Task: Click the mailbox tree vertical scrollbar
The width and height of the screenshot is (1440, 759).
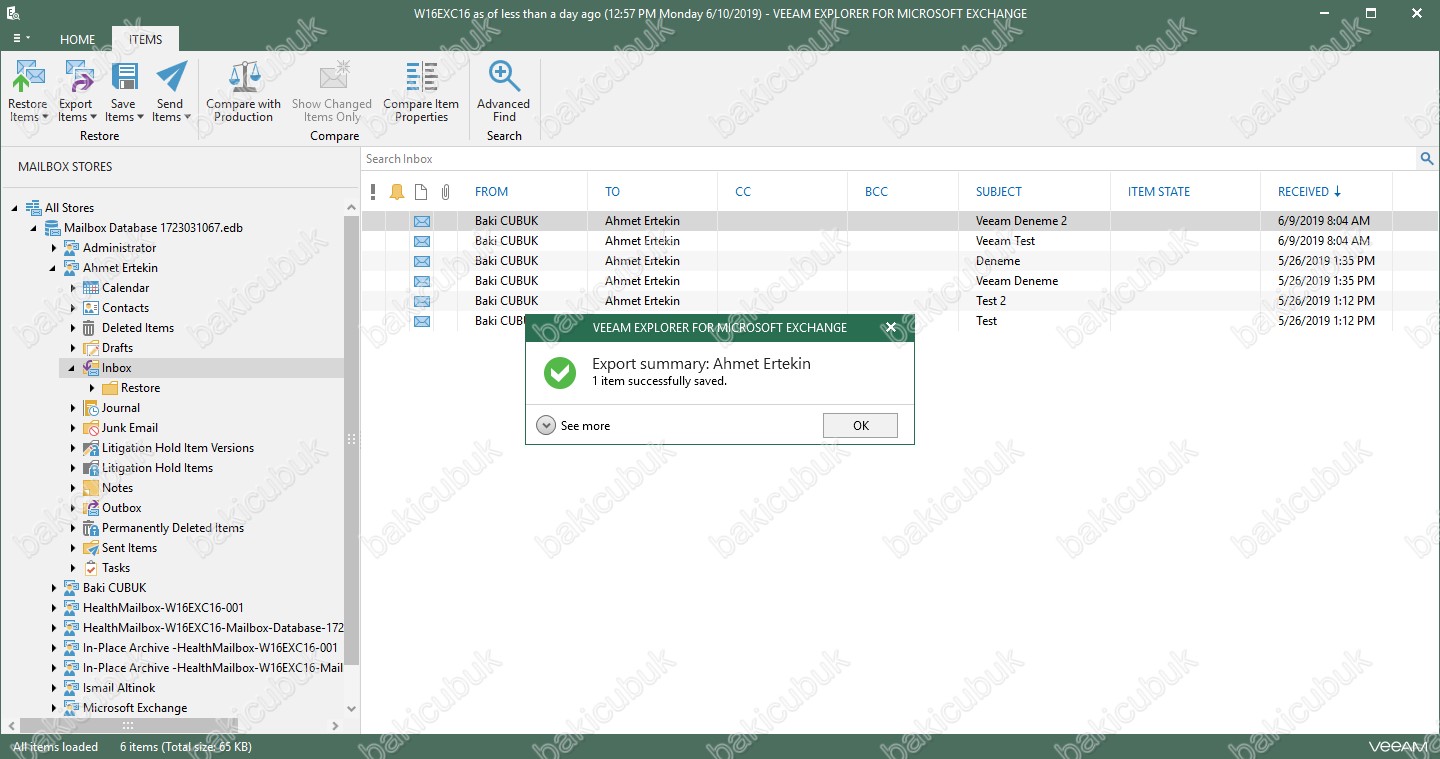Action: 351,440
